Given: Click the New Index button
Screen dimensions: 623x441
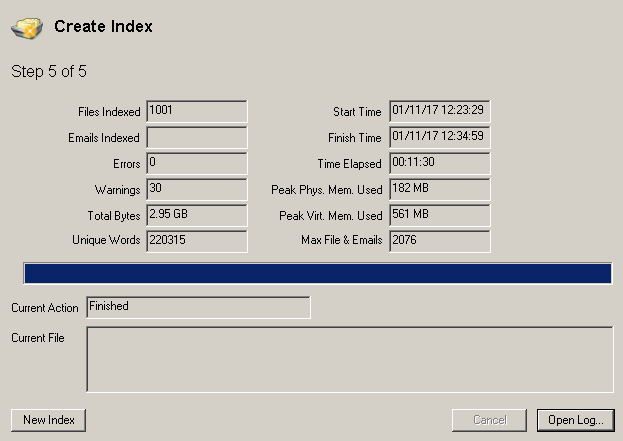Looking at the screenshot, I should pos(48,420).
